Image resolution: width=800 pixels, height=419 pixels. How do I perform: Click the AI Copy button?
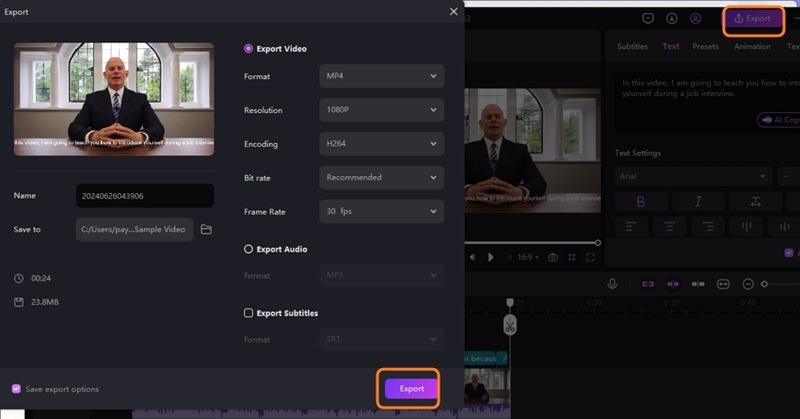click(779, 119)
